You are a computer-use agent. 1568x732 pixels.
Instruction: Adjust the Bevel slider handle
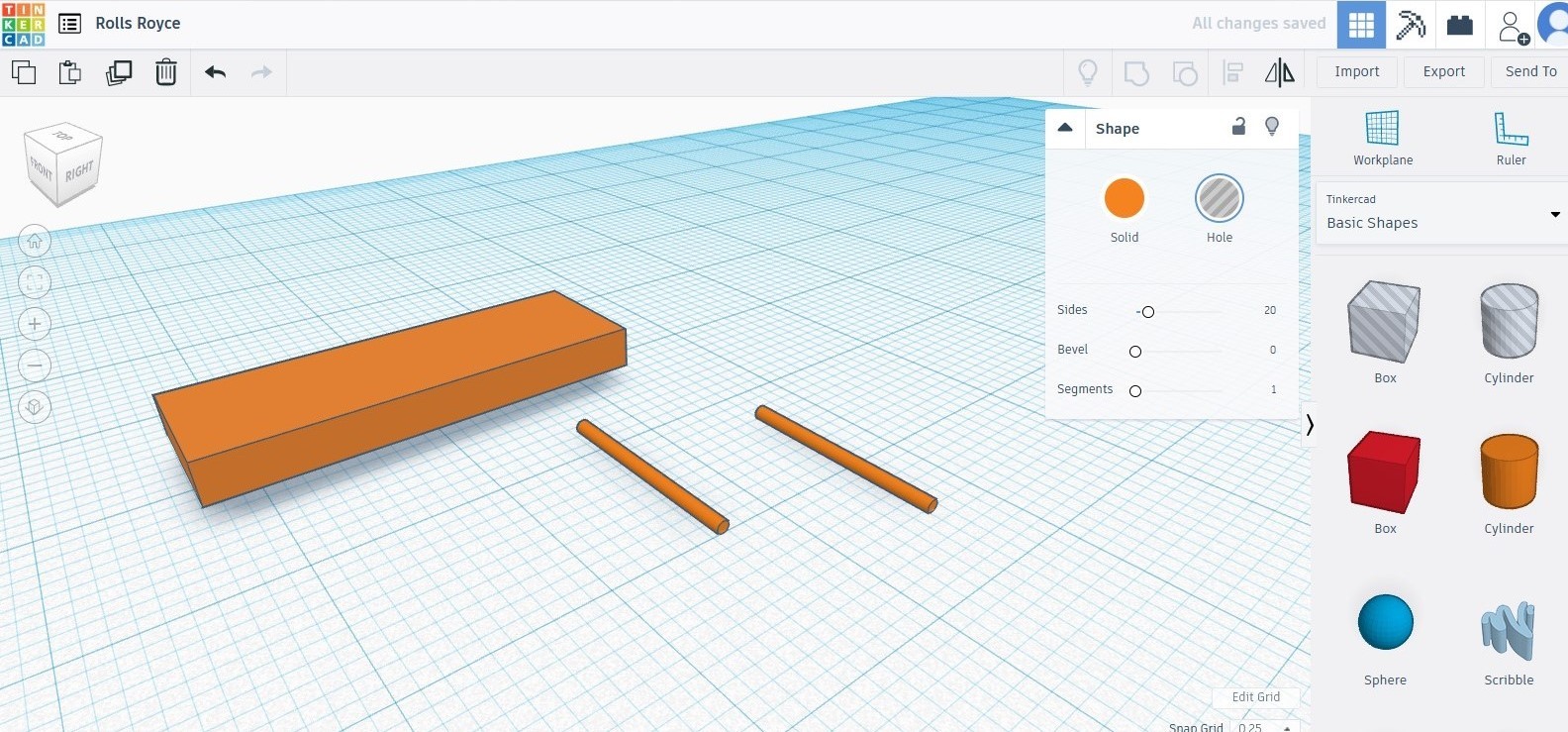pos(1135,352)
